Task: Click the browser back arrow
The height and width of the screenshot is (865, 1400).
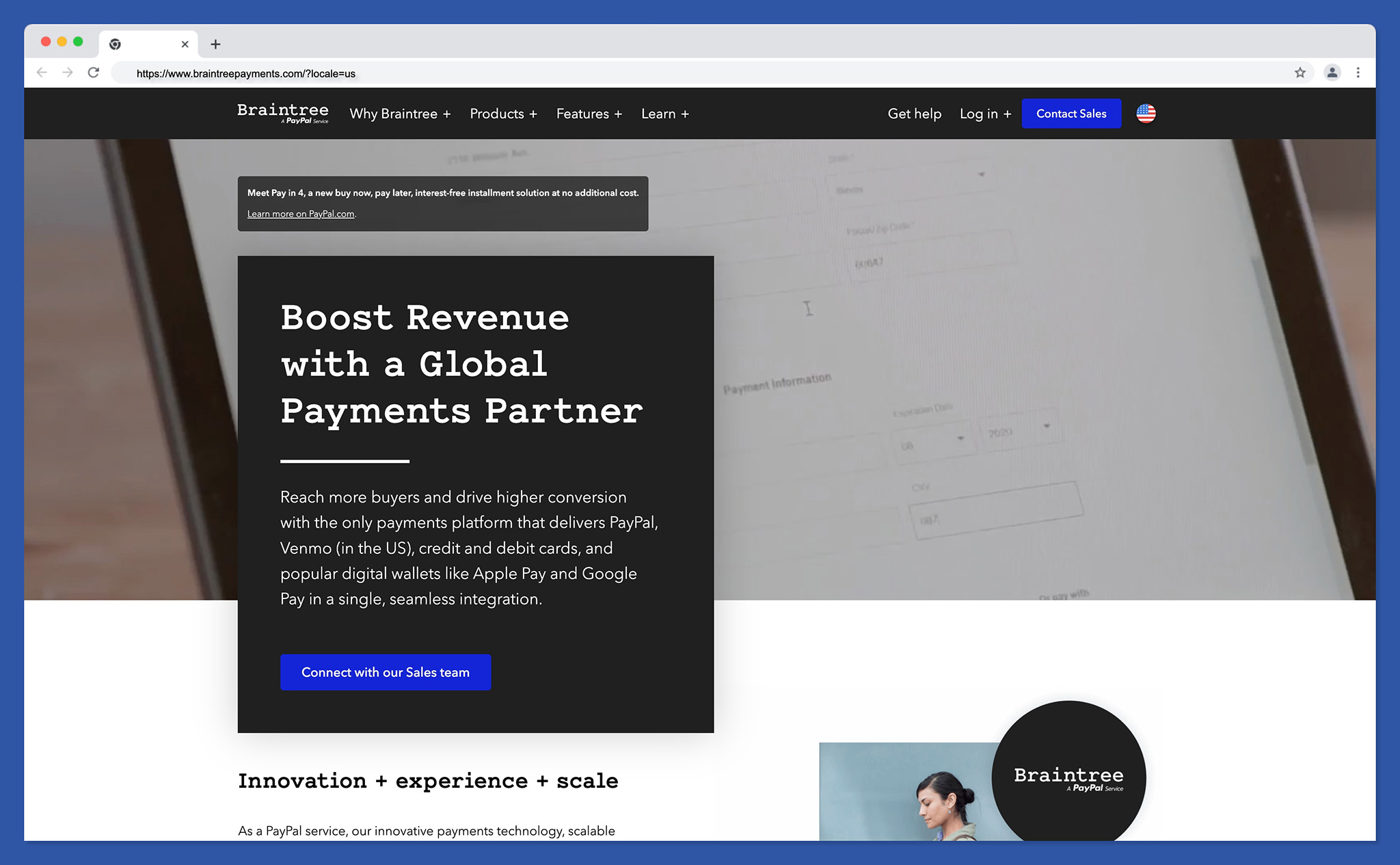Action: pos(42,72)
